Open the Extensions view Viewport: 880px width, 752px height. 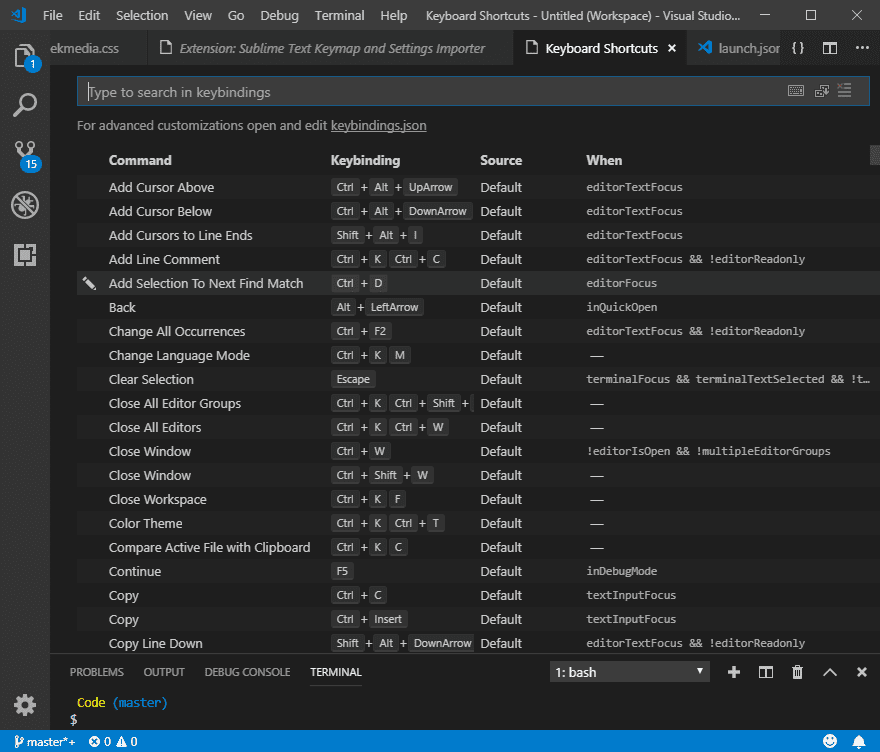tap(25, 255)
